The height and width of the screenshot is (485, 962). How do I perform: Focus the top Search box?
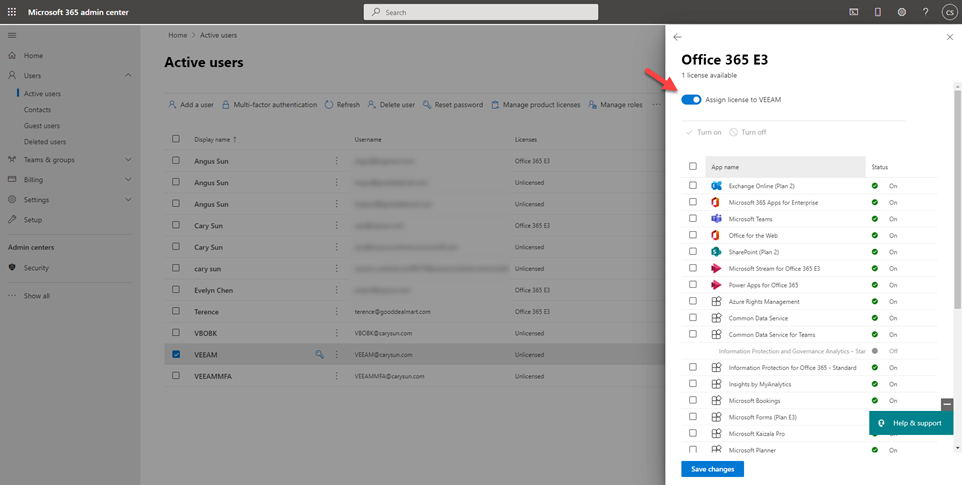[480, 12]
